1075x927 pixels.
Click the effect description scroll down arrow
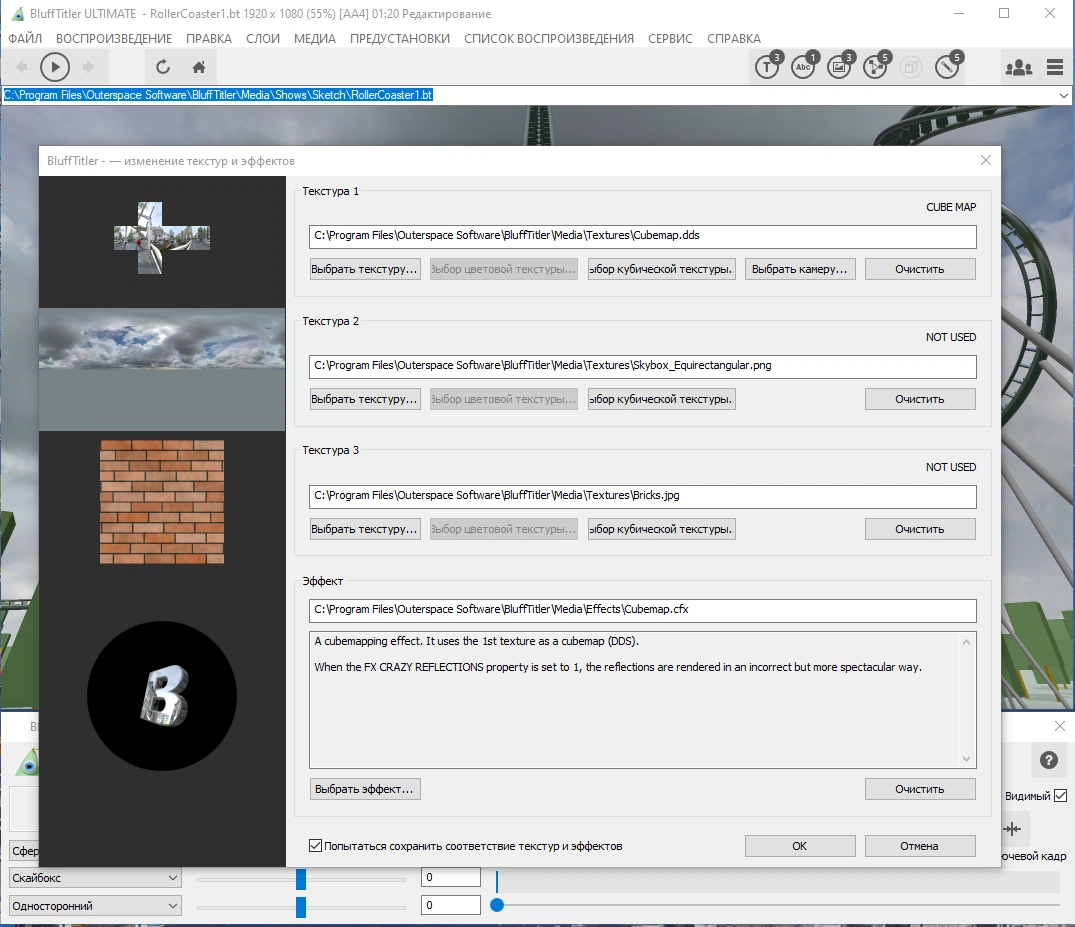click(966, 758)
